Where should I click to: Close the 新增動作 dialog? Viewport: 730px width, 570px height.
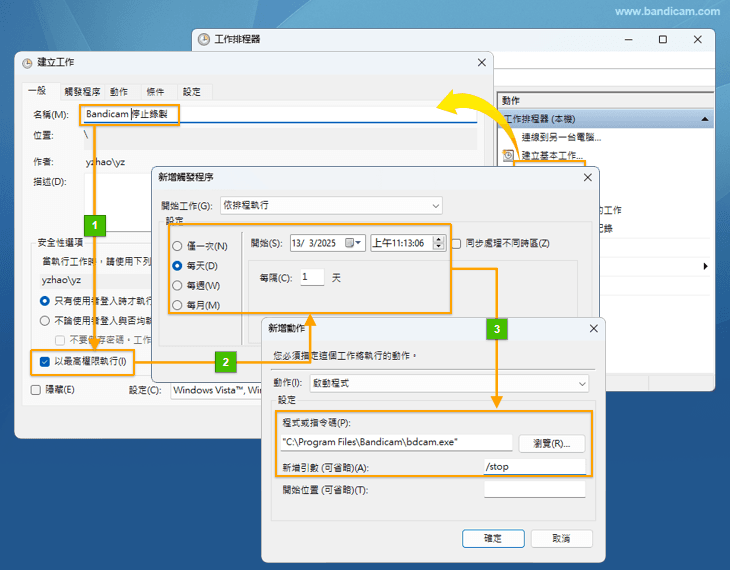click(593, 328)
